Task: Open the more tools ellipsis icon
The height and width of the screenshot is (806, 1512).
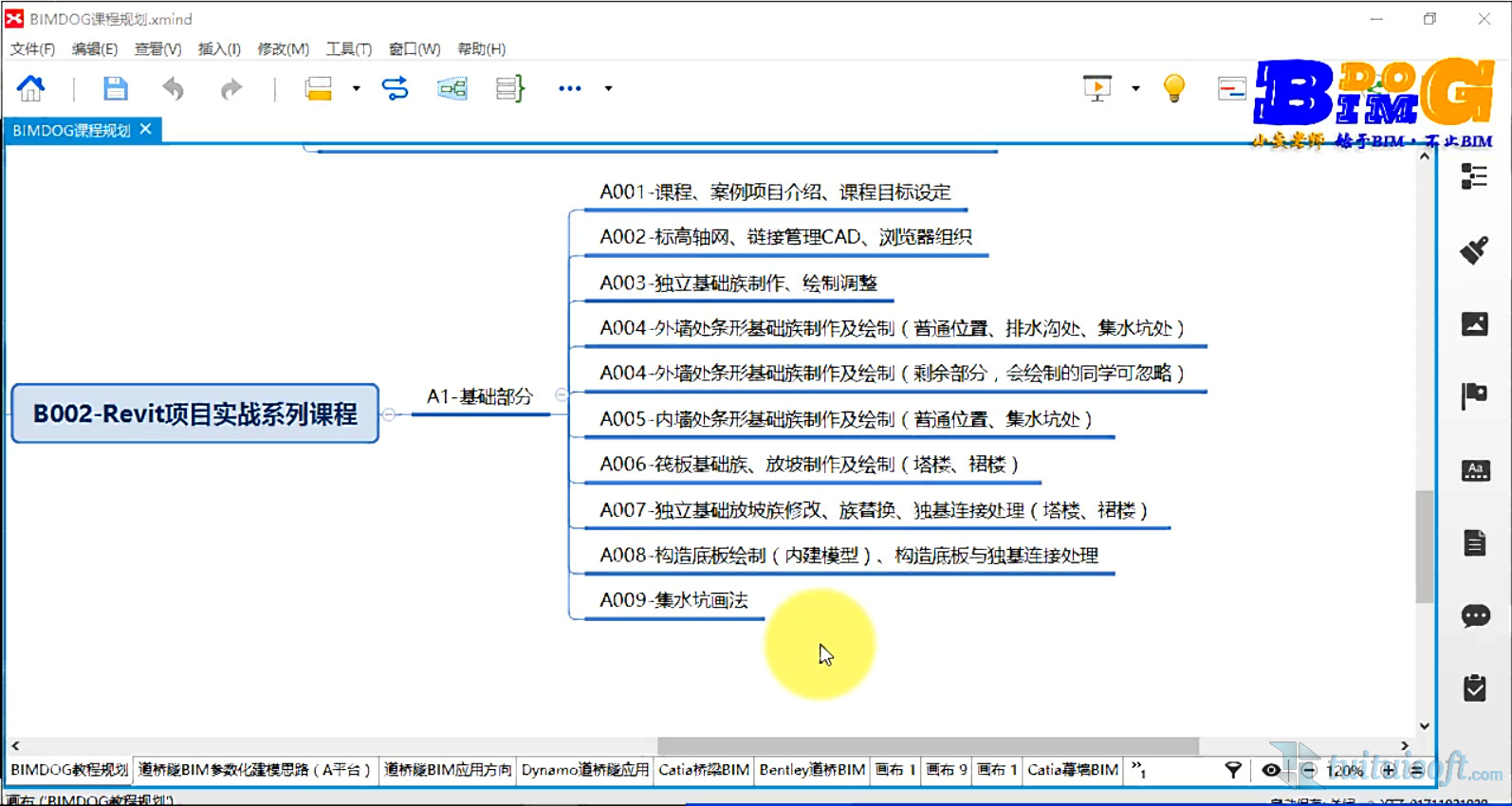Action: tap(569, 88)
